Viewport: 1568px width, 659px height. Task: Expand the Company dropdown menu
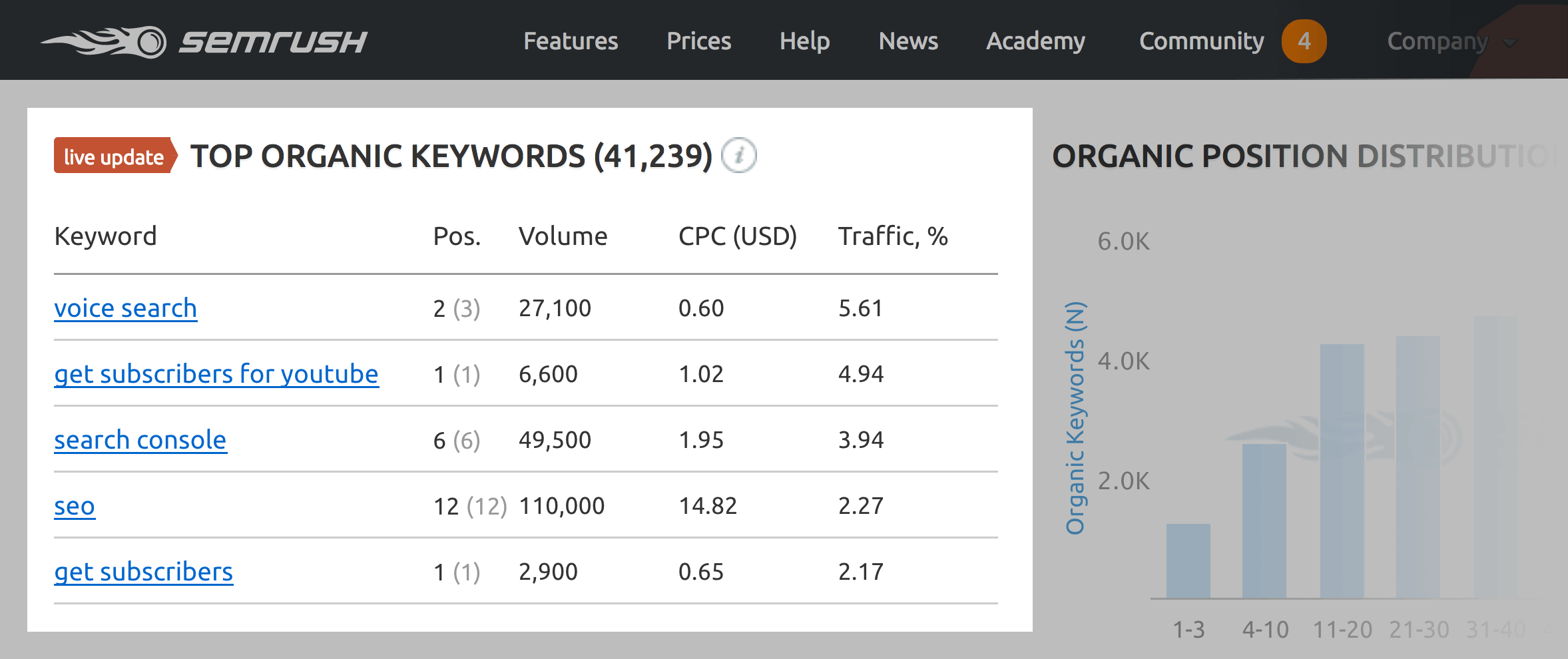(x=1451, y=42)
